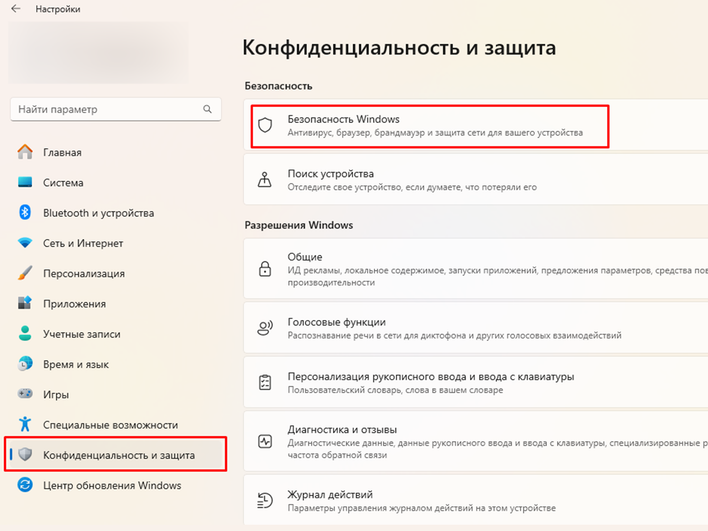The image size is (708, 531).
Task: Click the Настройки window title
Action: 58,9
